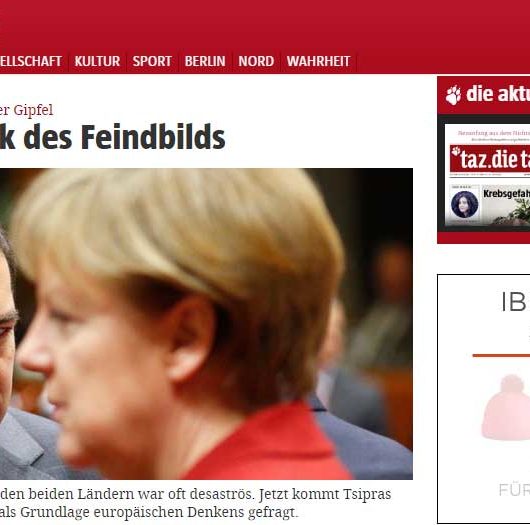Open the 'IB' advertisement title

[515, 302]
